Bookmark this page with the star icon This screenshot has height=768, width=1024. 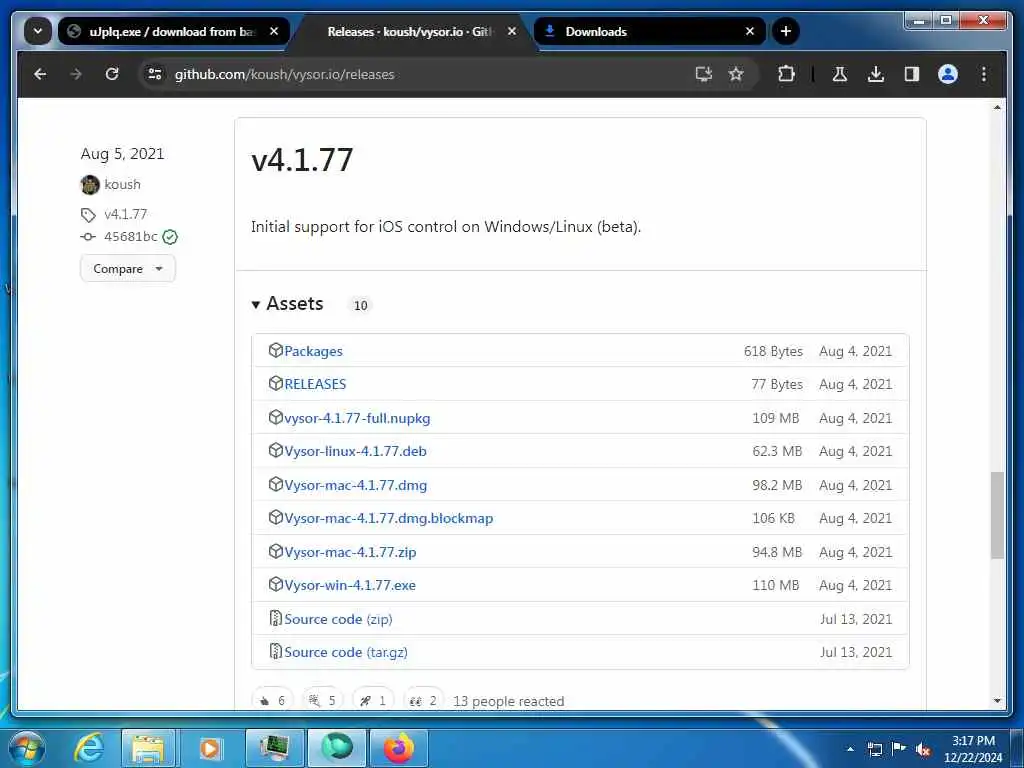click(736, 74)
